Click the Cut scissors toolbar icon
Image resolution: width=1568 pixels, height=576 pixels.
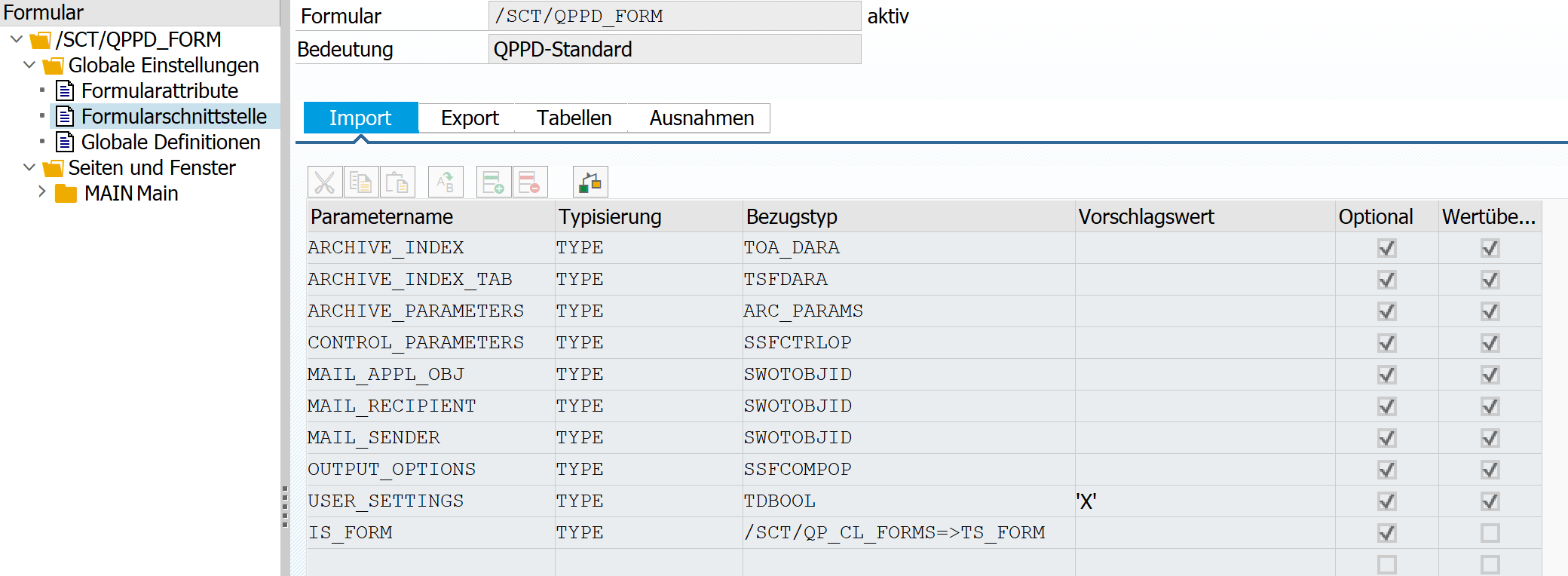(325, 182)
